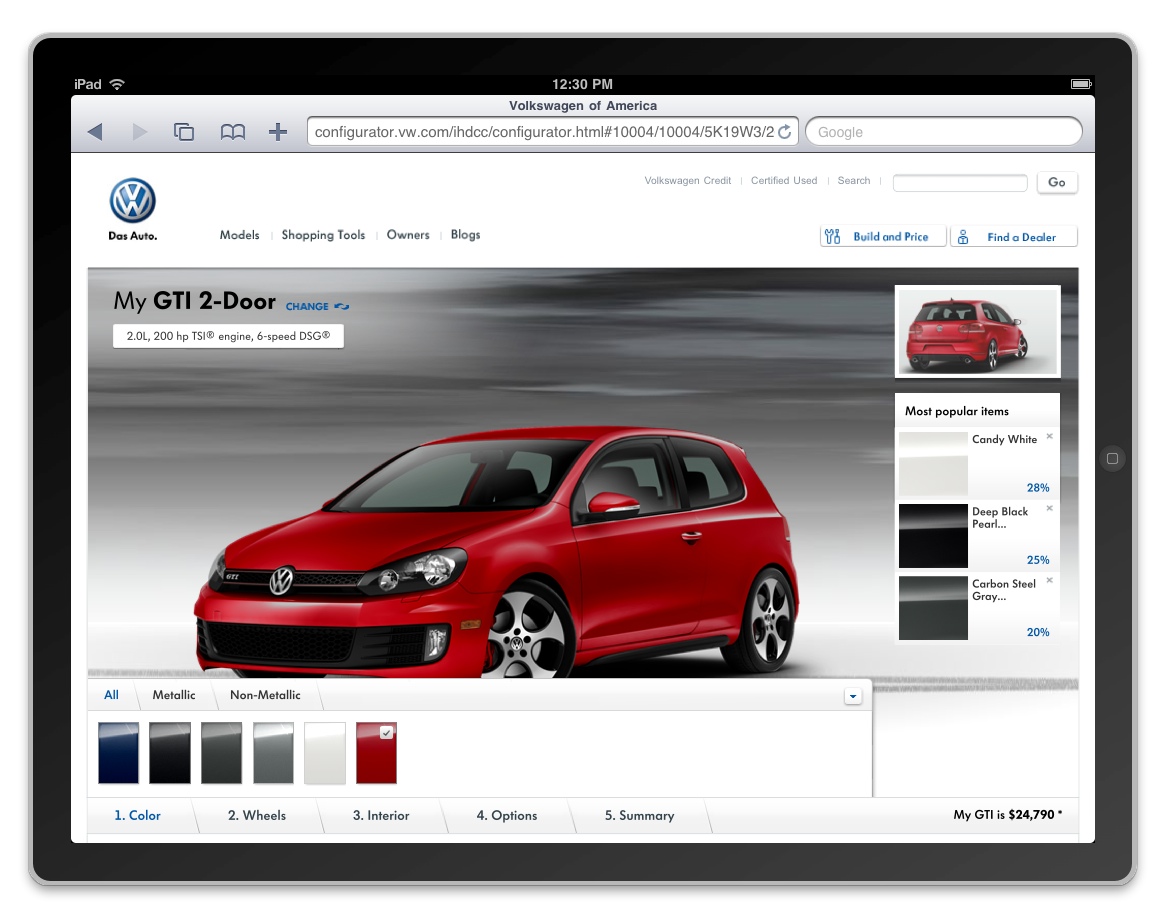
Task: Click the Build and Price tools icon
Action: [833, 236]
